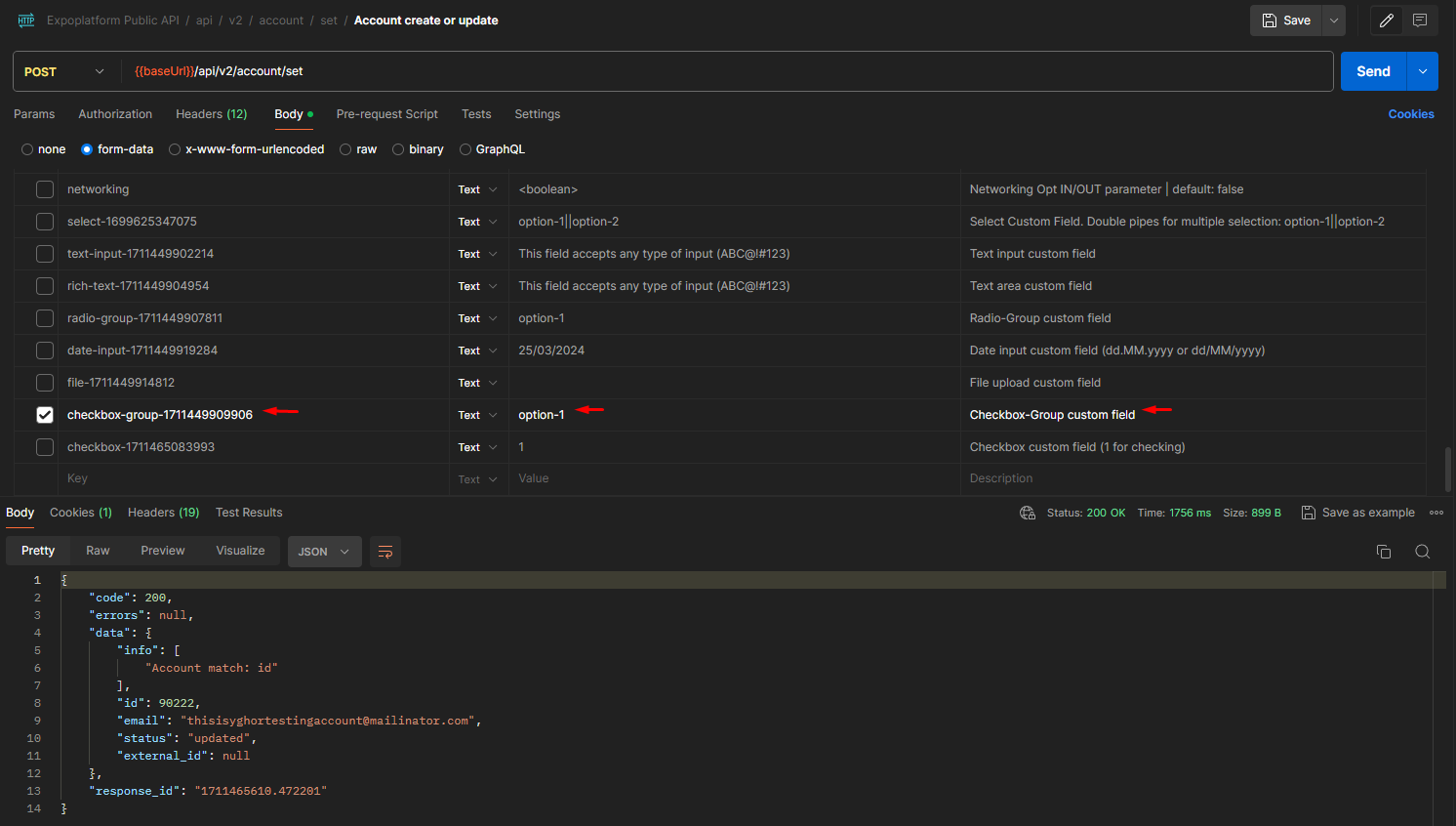Enable the networking form-data row
The height and width of the screenshot is (826, 1456).
[x=44, y=188]
